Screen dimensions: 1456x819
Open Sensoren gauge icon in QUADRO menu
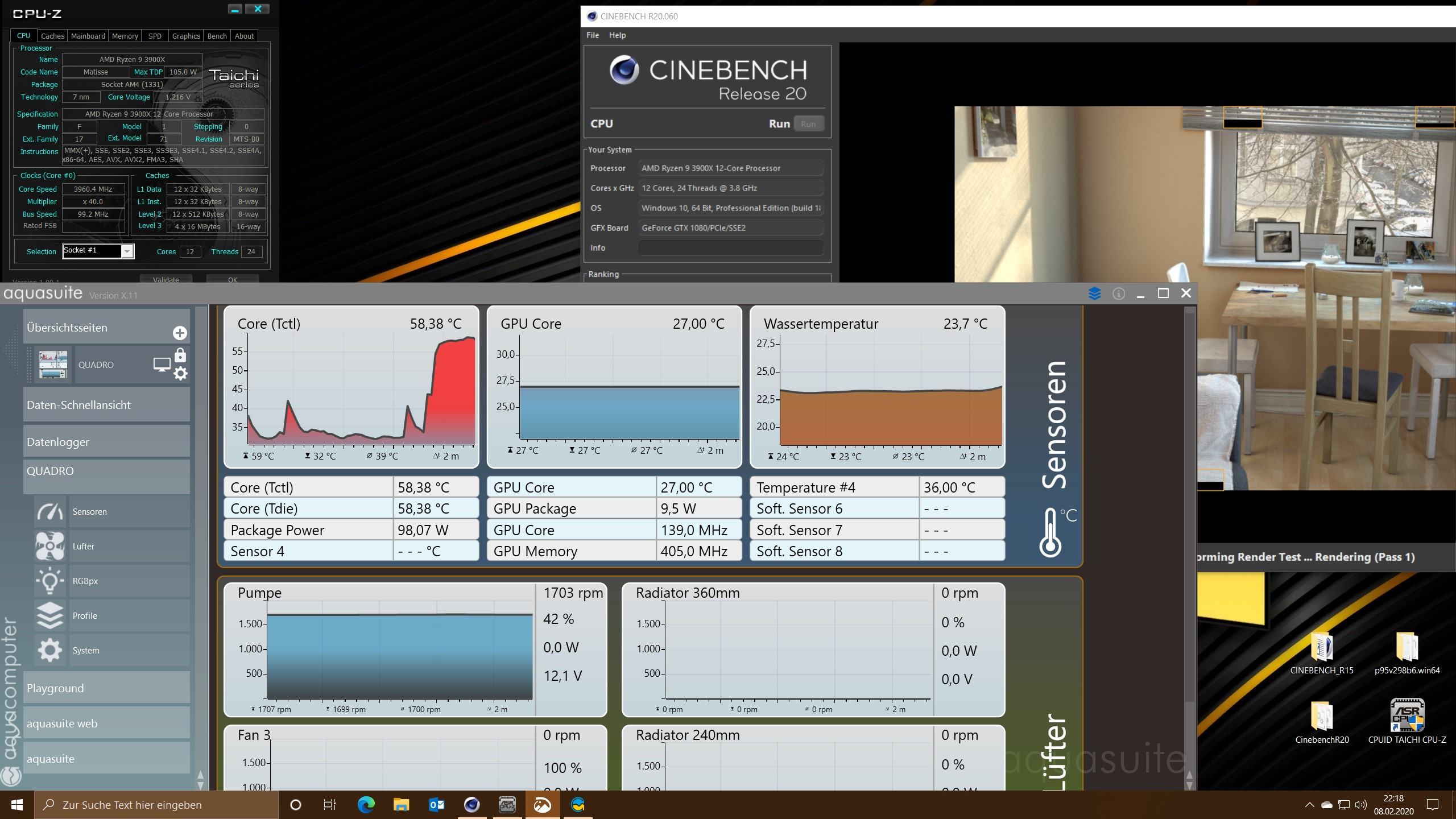pyautogui.click(x=50, y=511)
